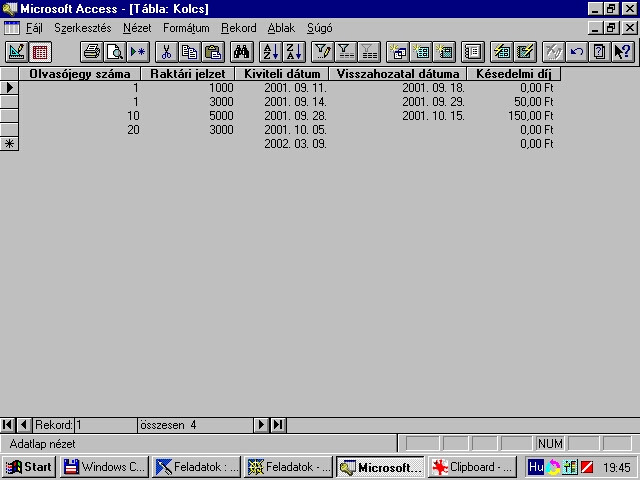640x480 pixels.
Task: Click the grayed Show All Records icon
Action: coord(369,52)
